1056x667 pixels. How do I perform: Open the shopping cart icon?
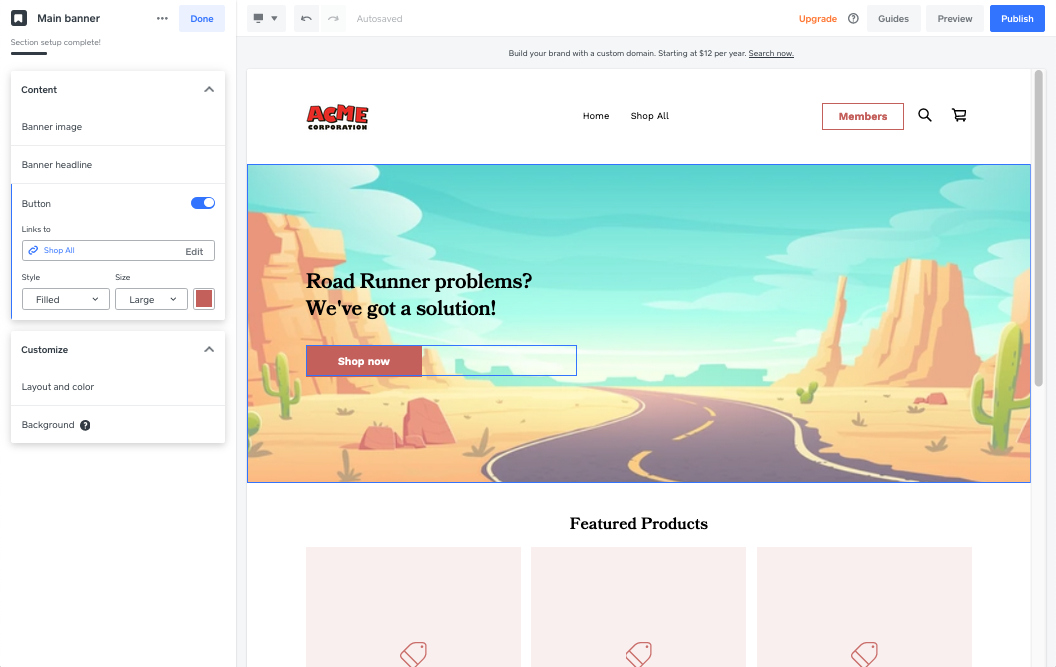tap(959, 115)
